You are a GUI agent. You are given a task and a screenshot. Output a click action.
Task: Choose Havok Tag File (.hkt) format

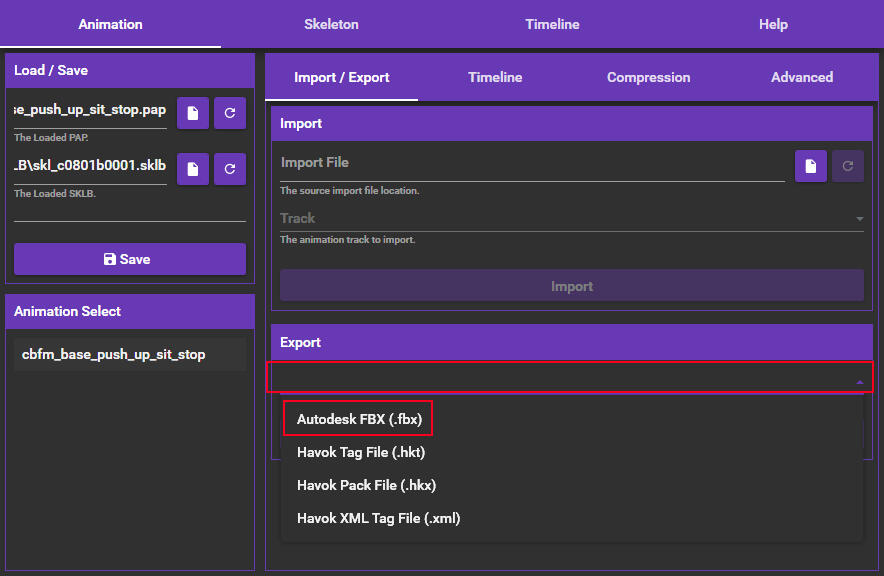[361, 452]
